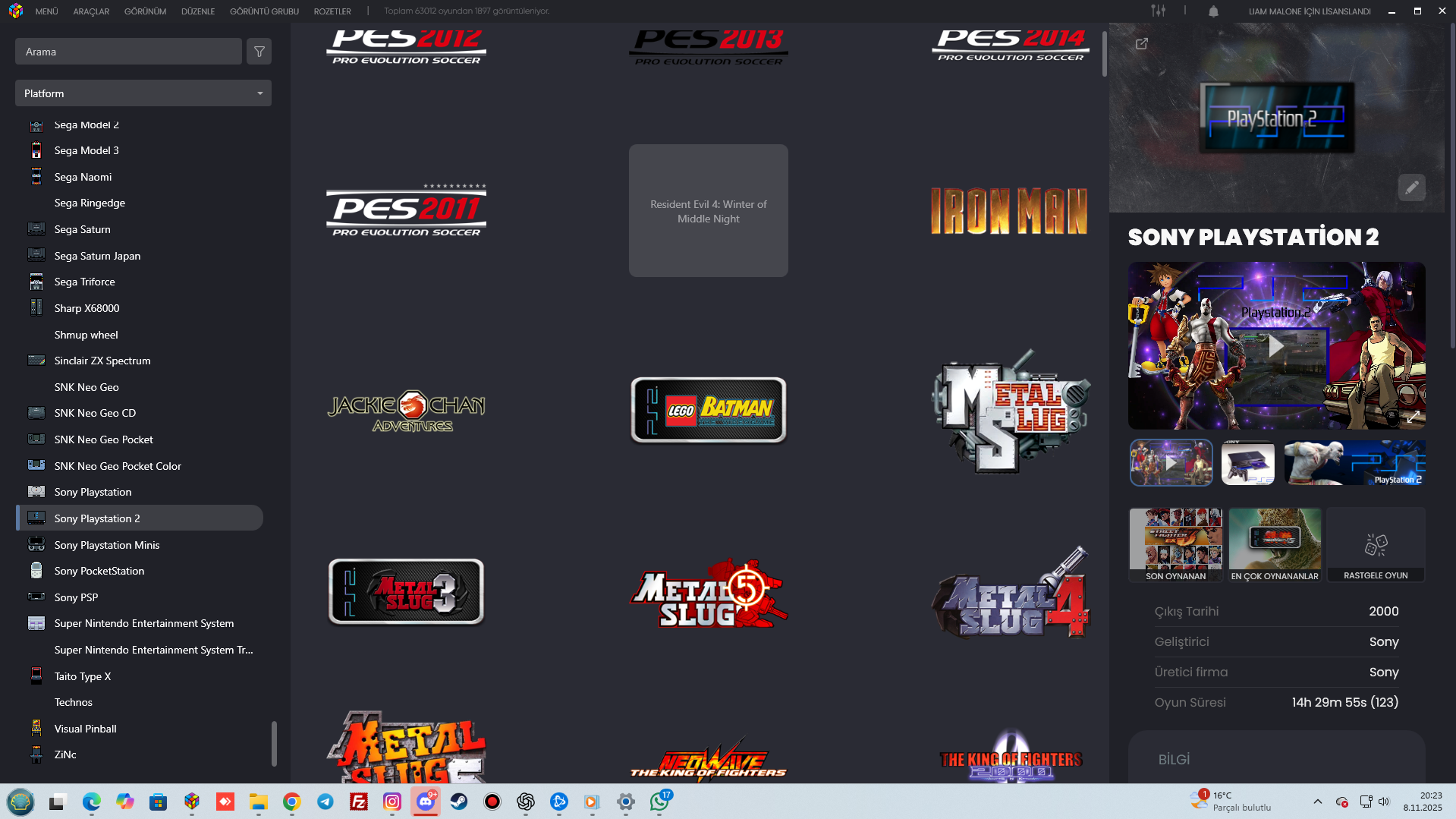Select the LEGO Batman game tile
The image size is (1456, 819).
[709, 411]
